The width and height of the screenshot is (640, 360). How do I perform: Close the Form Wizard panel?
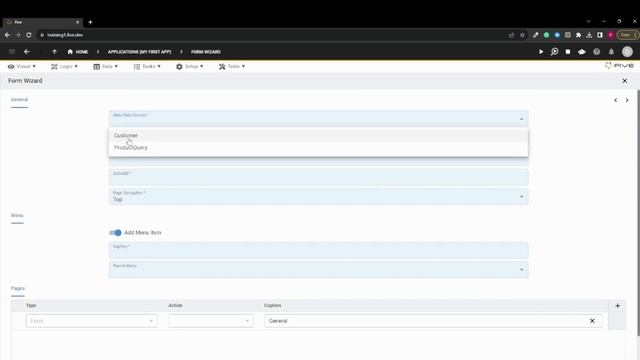[x=624, y=81]
